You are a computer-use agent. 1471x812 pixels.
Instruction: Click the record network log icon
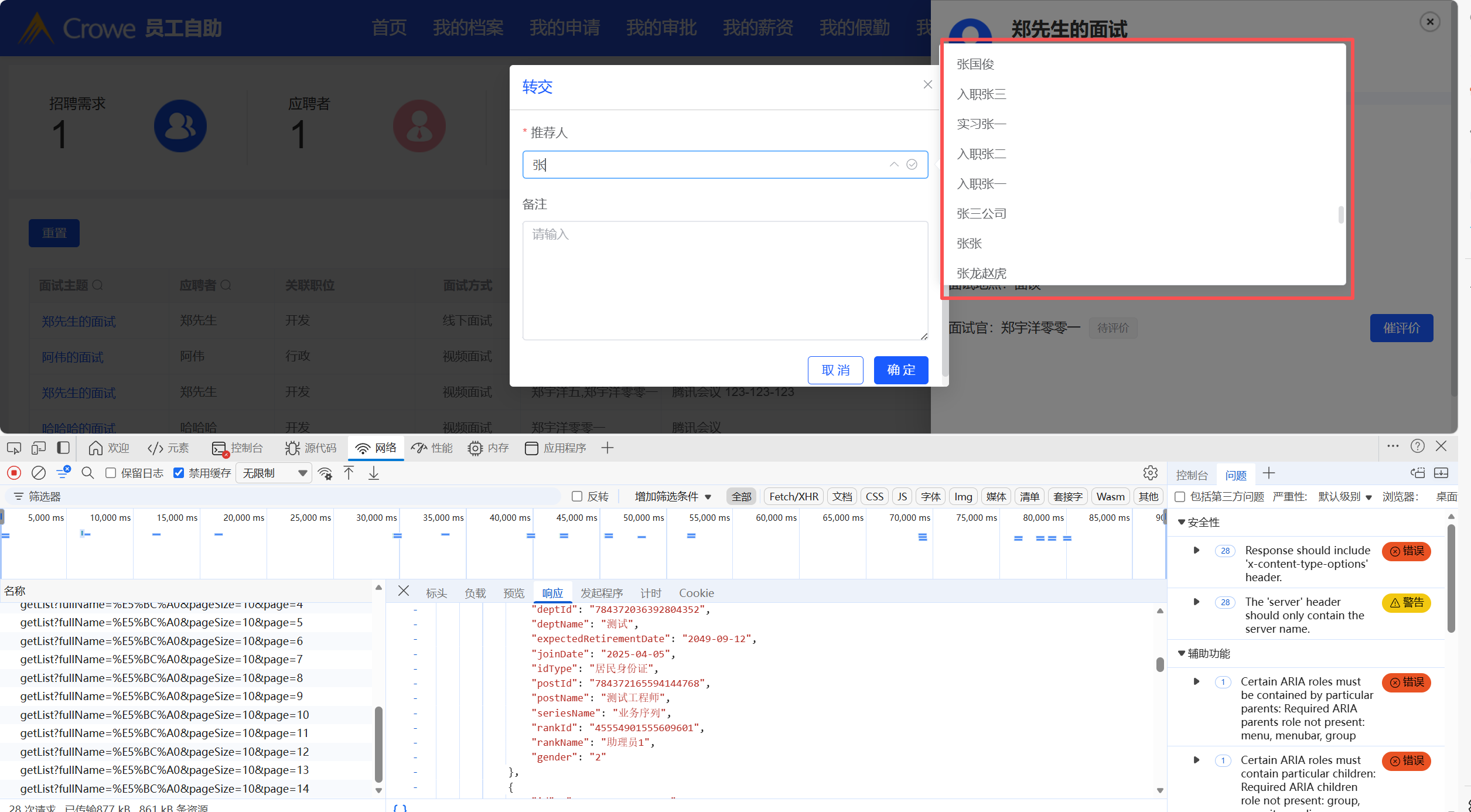(14, 473)
